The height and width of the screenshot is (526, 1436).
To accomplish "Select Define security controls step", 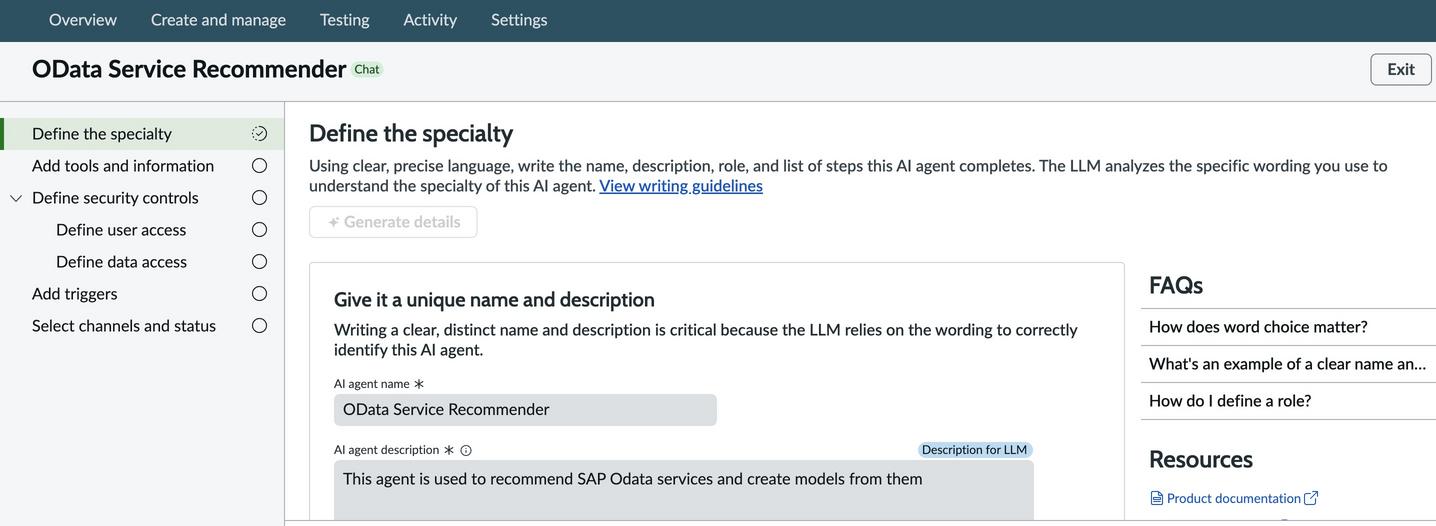I will pyautogui.click(x=142, y=198).
